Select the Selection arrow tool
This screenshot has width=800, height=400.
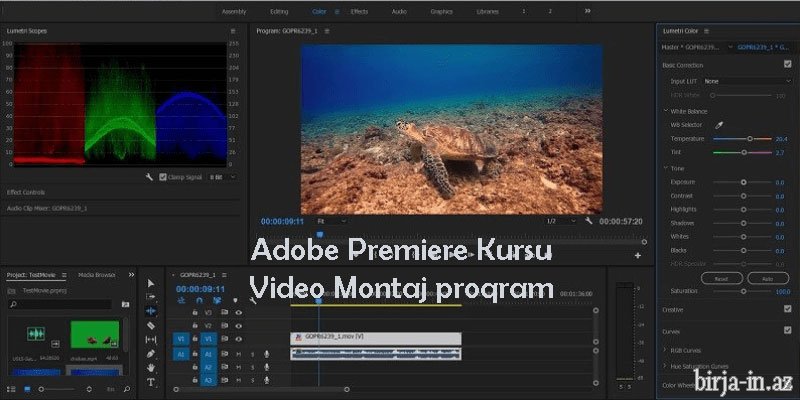[x=151, y=283]
